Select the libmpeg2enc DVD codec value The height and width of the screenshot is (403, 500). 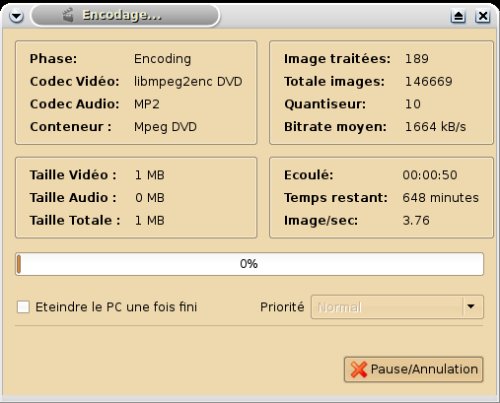[188, 82]
